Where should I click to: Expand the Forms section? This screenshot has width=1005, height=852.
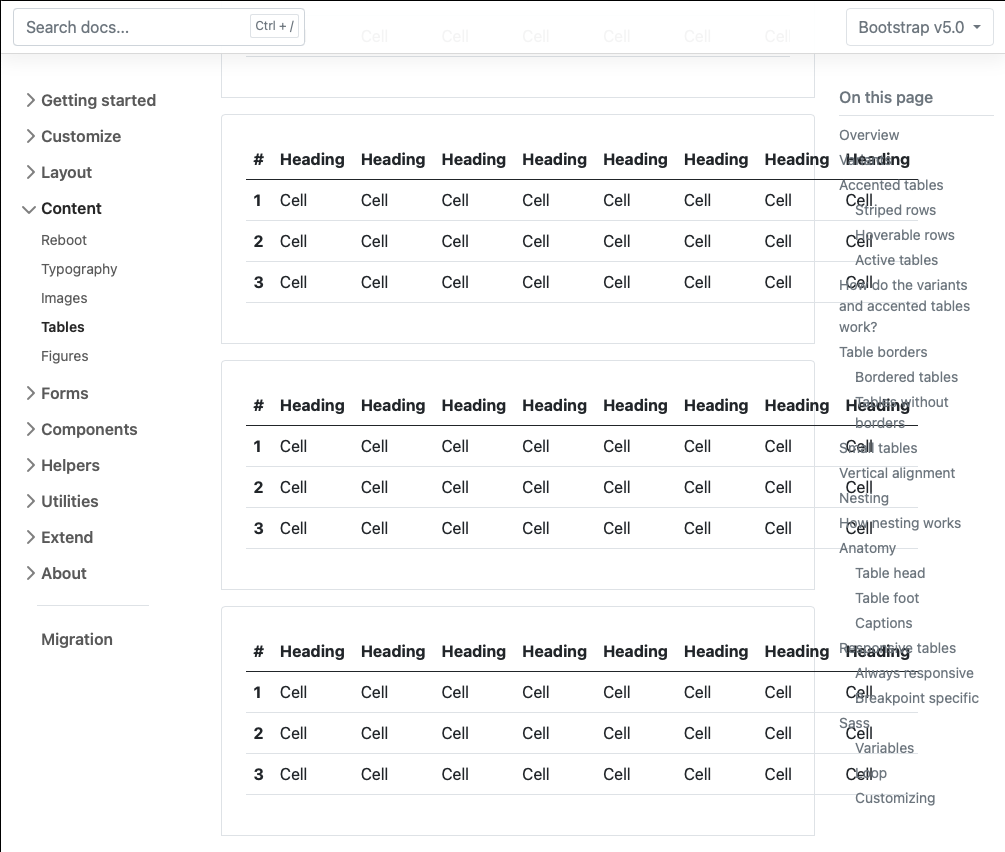tap(58, 393)
